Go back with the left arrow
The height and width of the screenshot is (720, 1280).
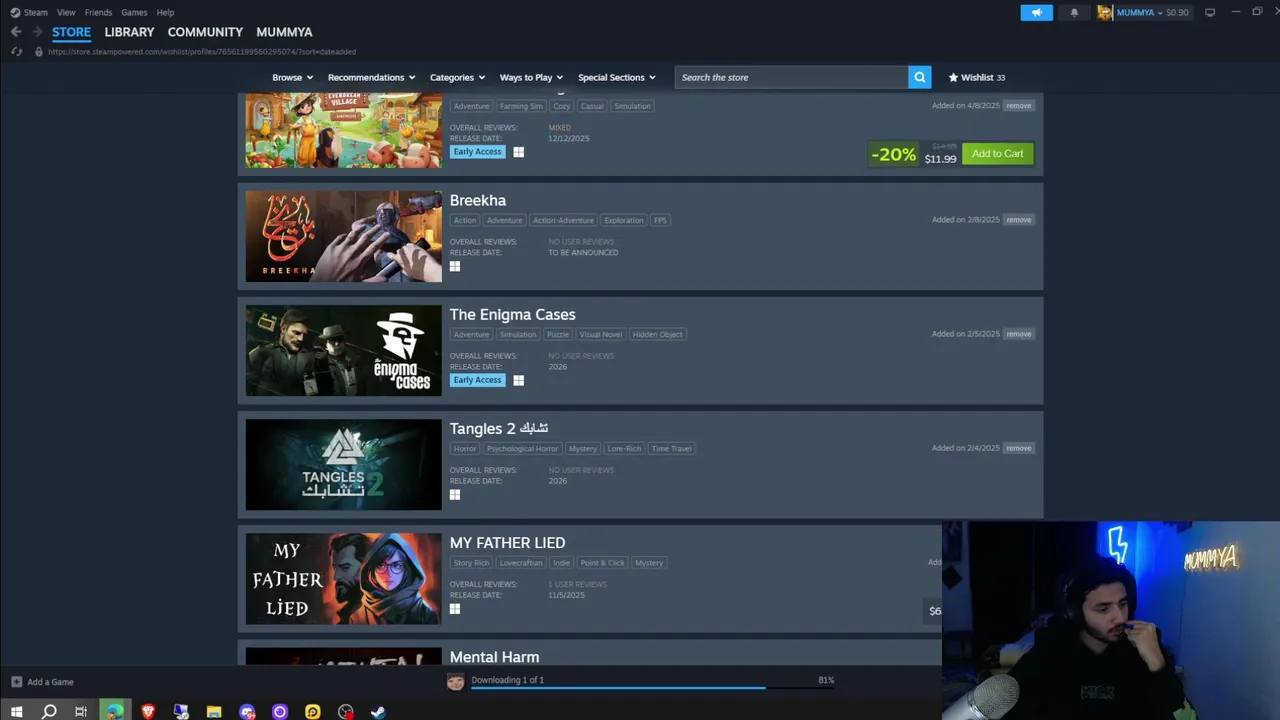point(16,32)
